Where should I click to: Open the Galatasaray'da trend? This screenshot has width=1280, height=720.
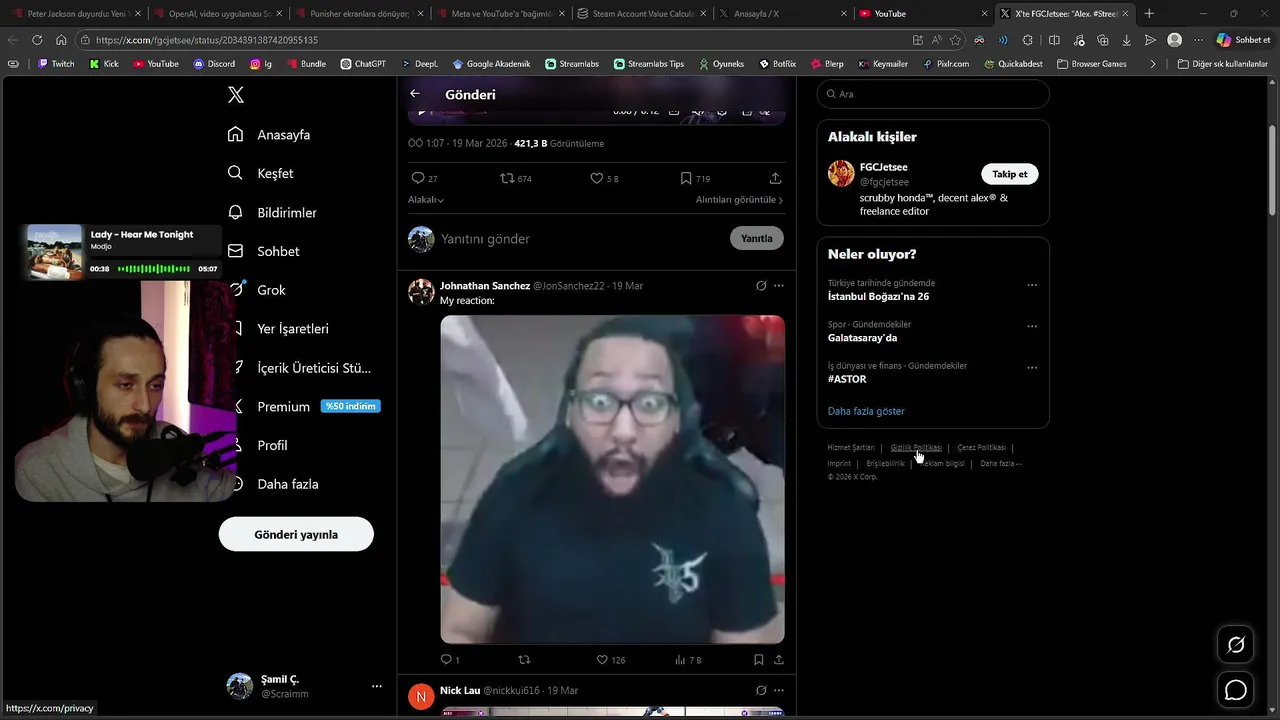(862, 338)
